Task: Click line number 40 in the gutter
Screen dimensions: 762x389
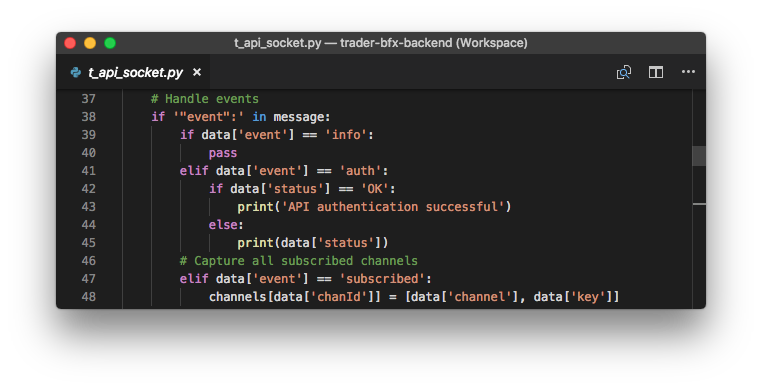Action: 88,153
